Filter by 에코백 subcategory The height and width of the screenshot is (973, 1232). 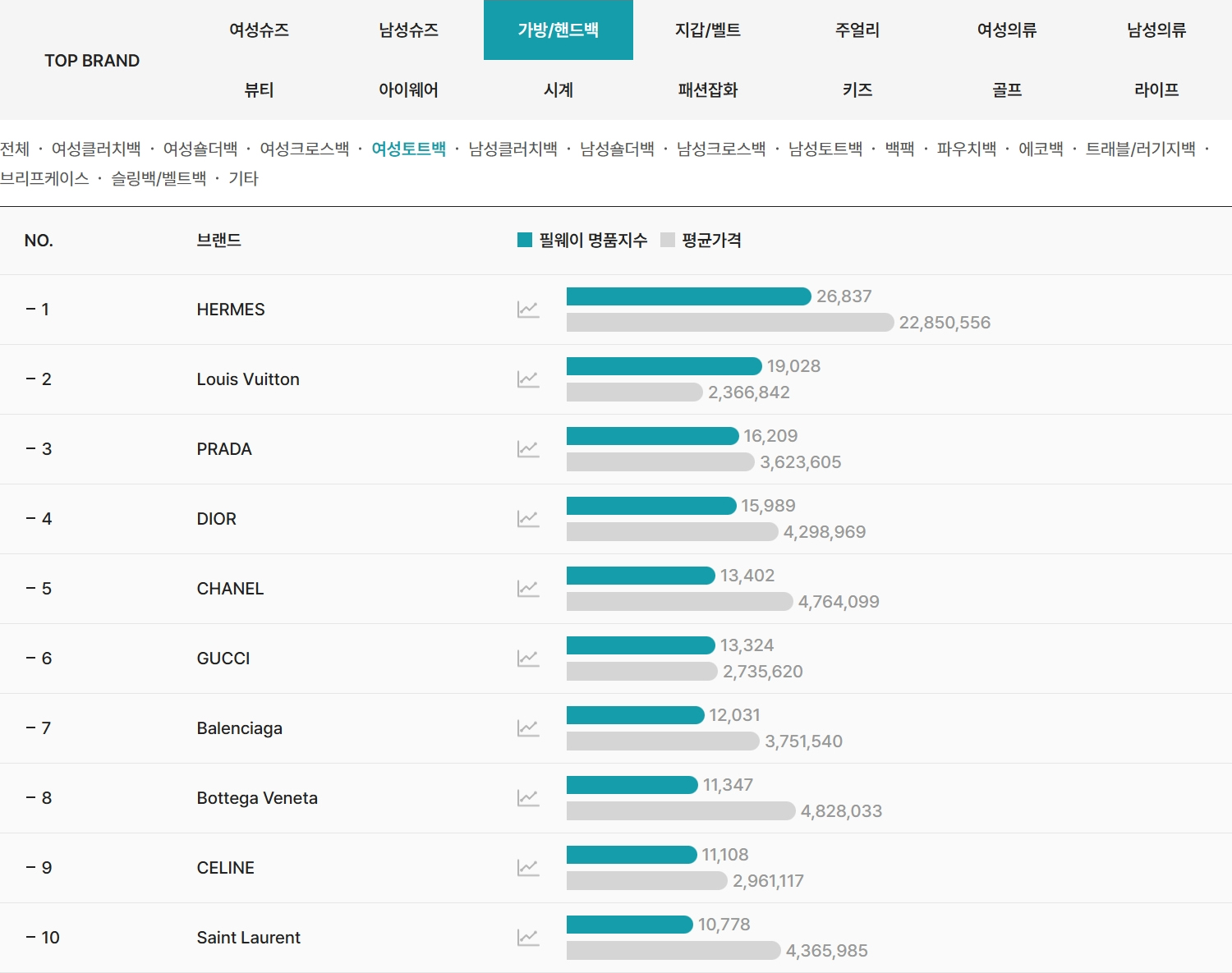coord(1041,149)
